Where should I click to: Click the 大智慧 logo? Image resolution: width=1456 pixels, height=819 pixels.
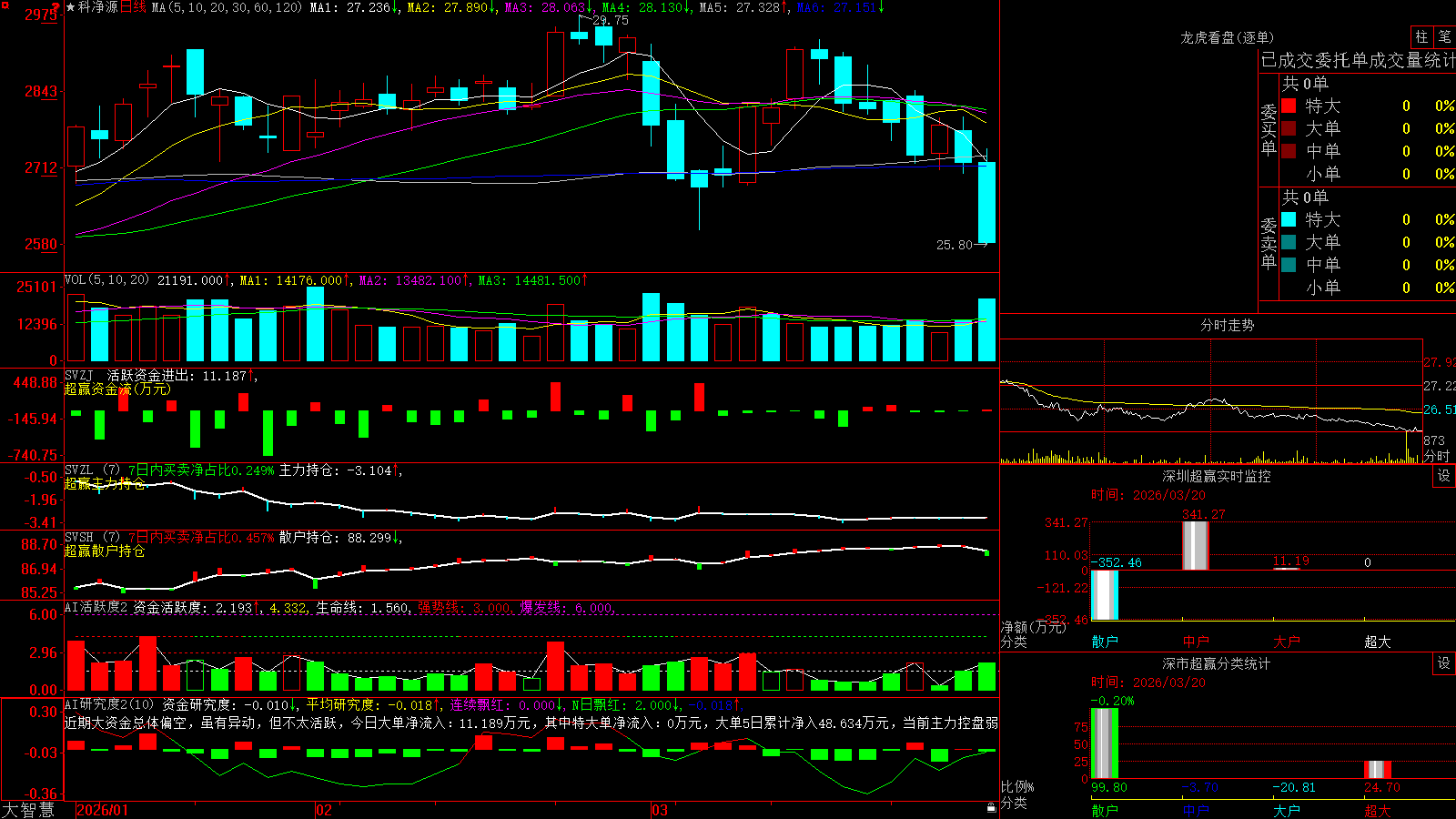click(28, 810)
